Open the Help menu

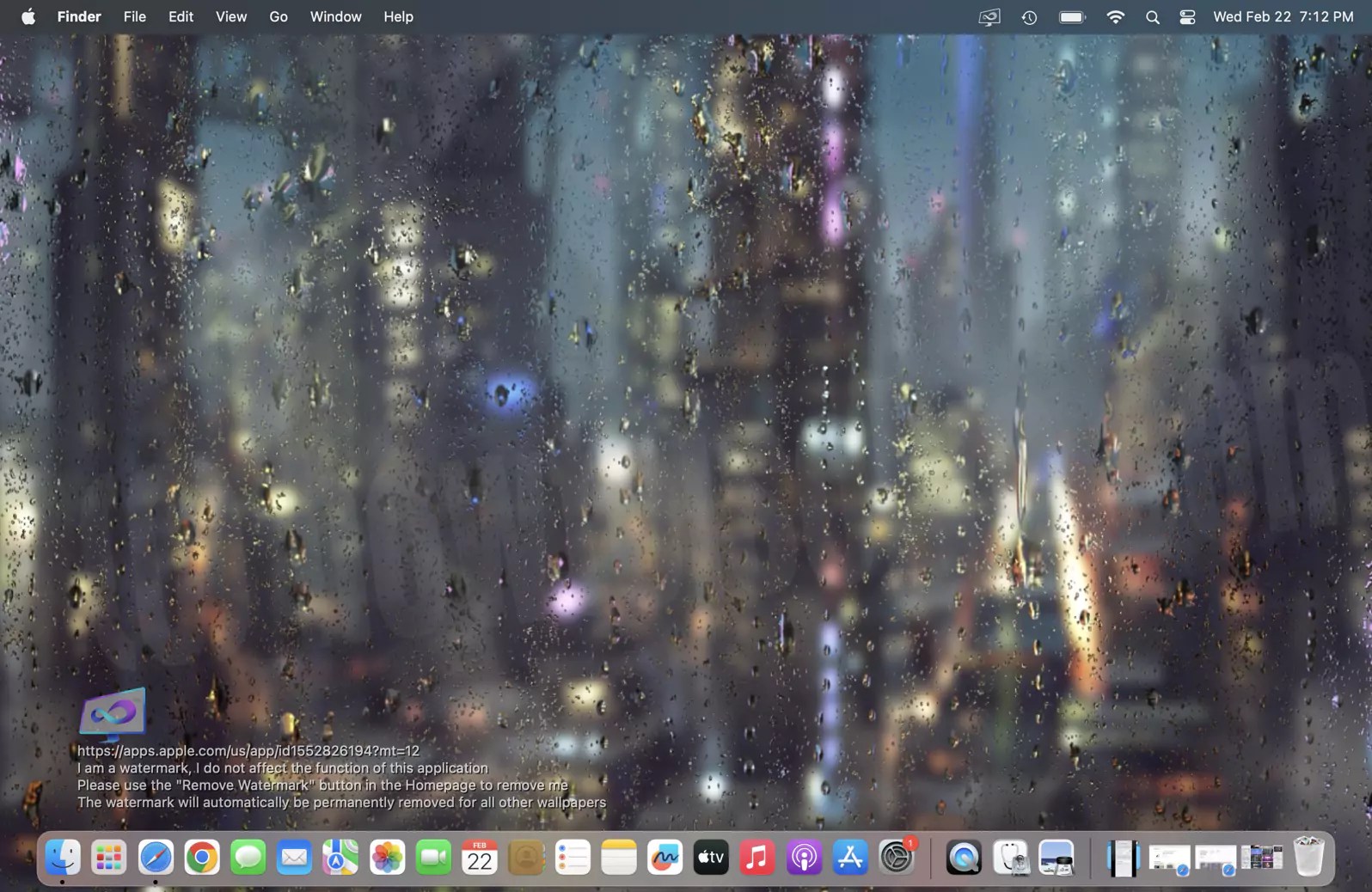point(398,16)
